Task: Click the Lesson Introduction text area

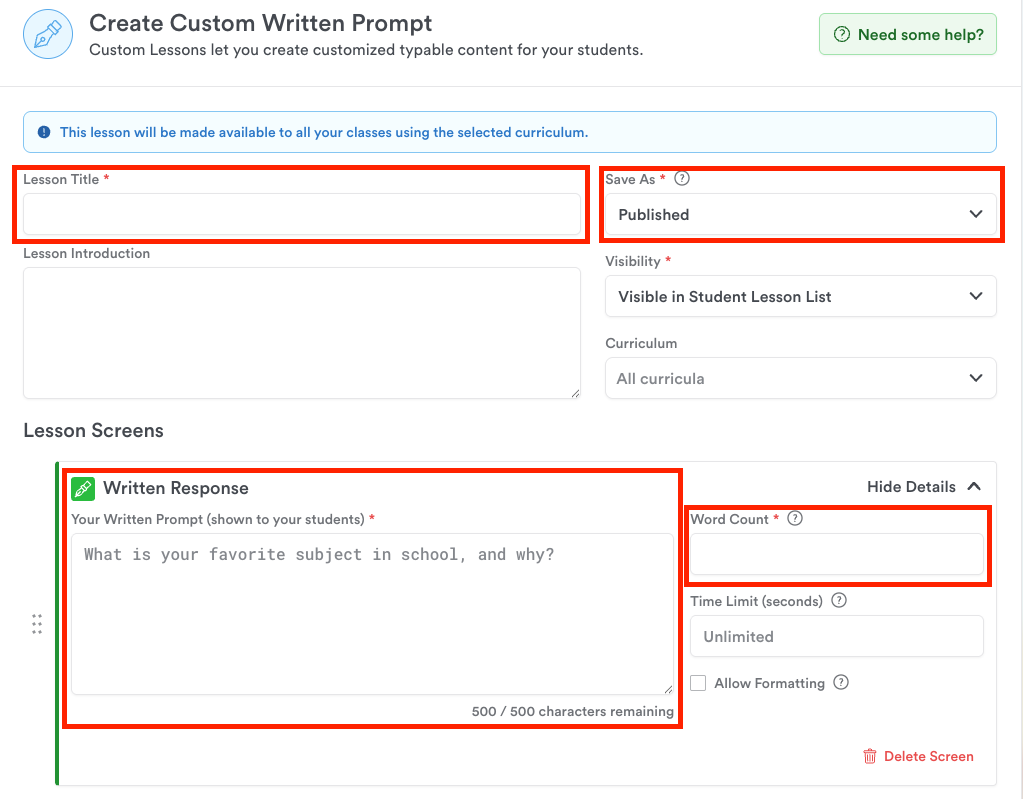Action: pos(301,332)
